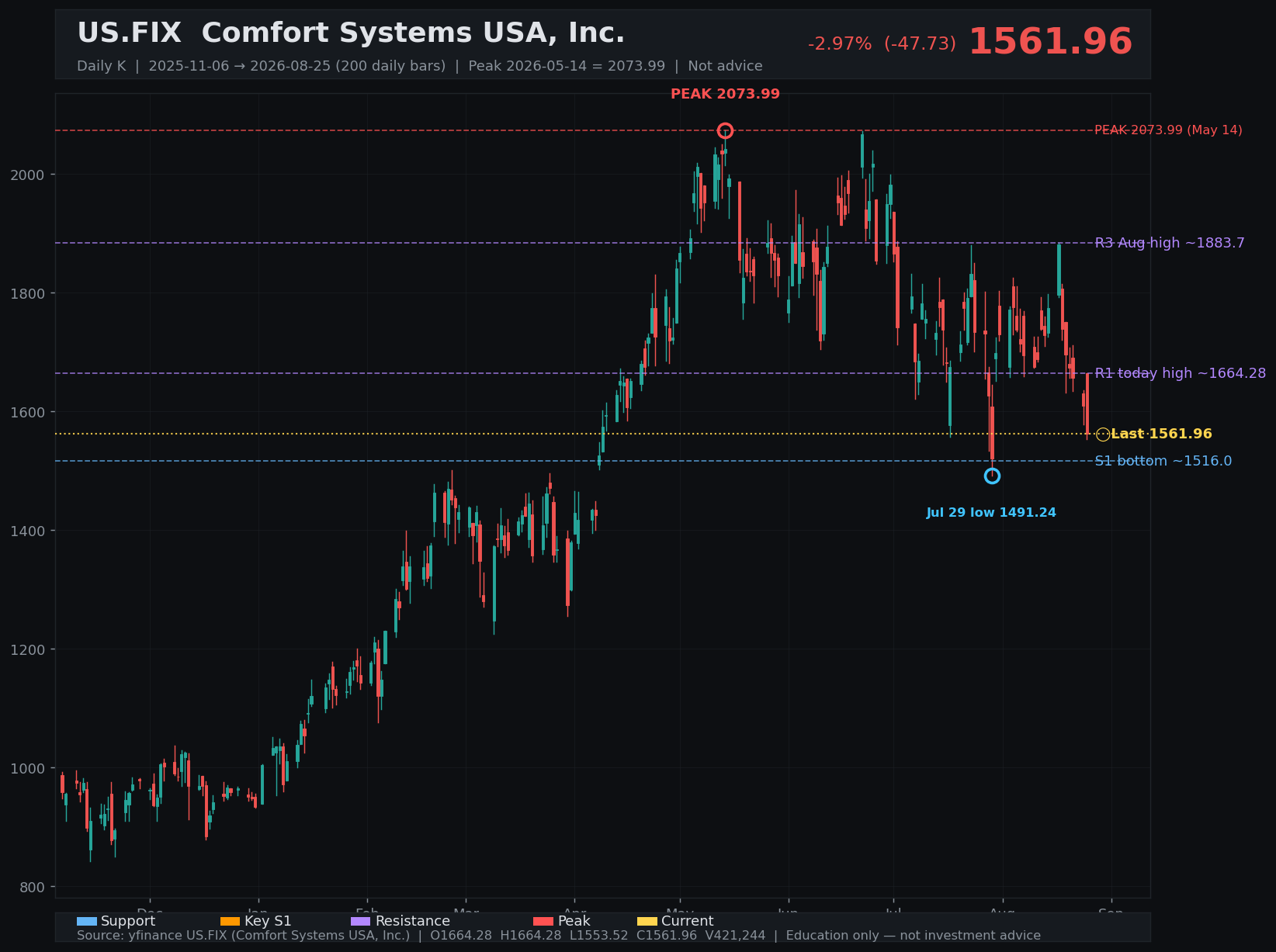Click the blue Support legend swatch
Viewport: 1276px width, 952px height.
87,922
